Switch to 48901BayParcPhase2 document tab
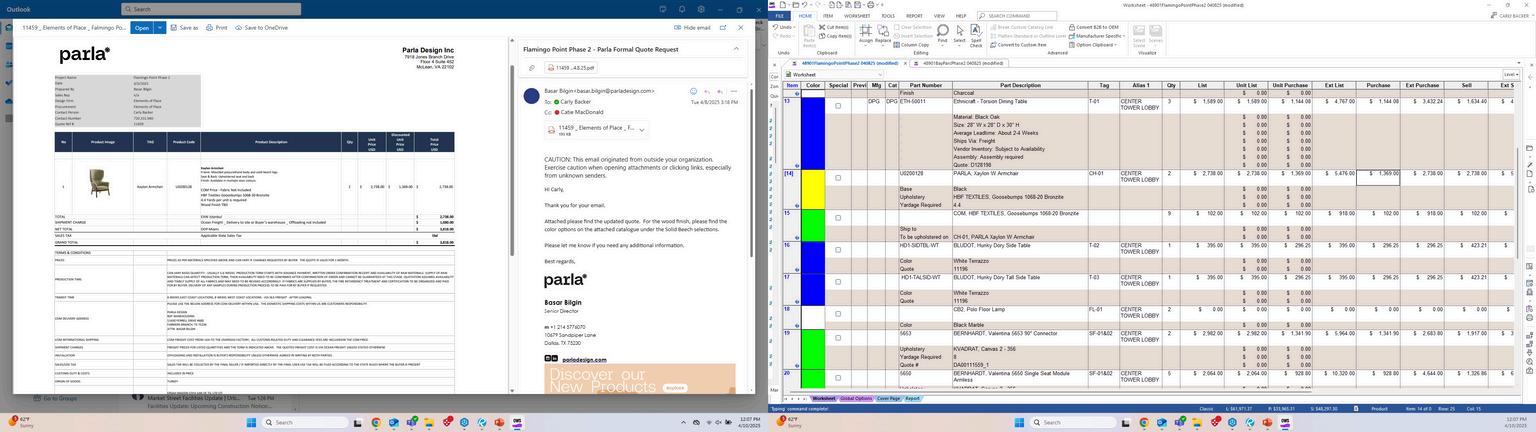 tap(961, 63)
